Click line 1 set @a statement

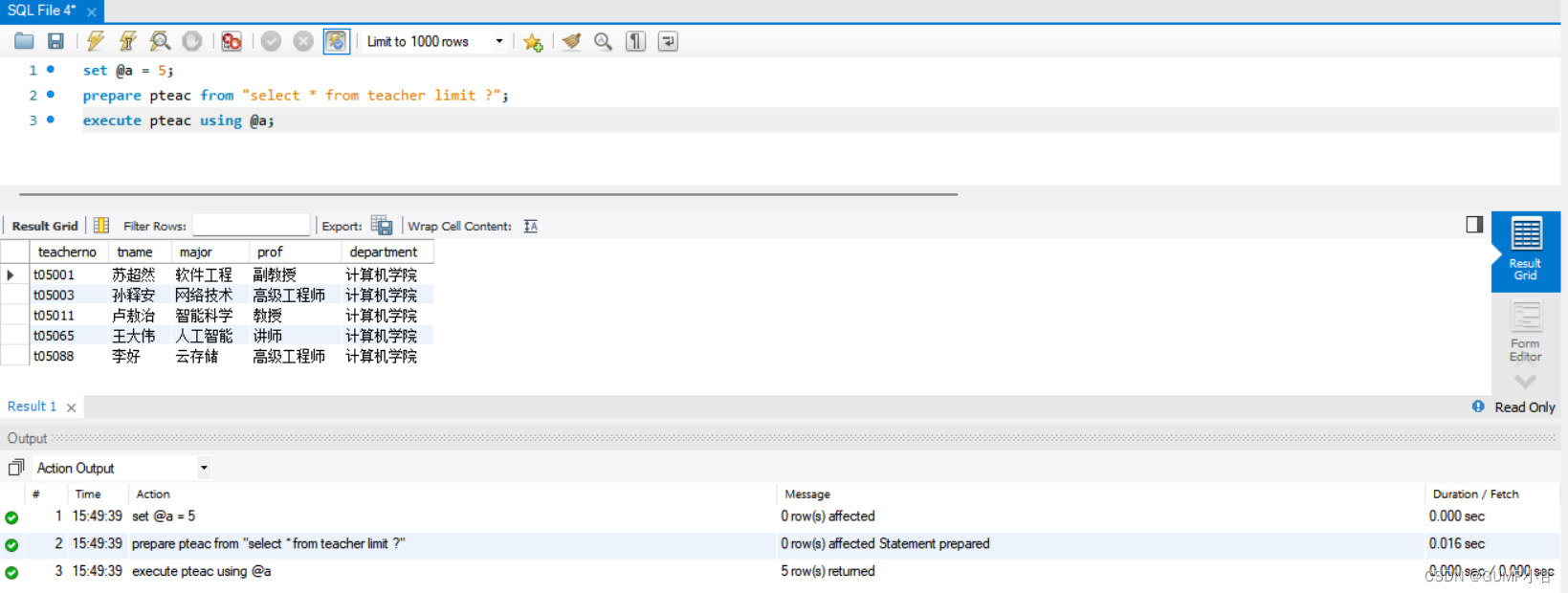point(128,71)
